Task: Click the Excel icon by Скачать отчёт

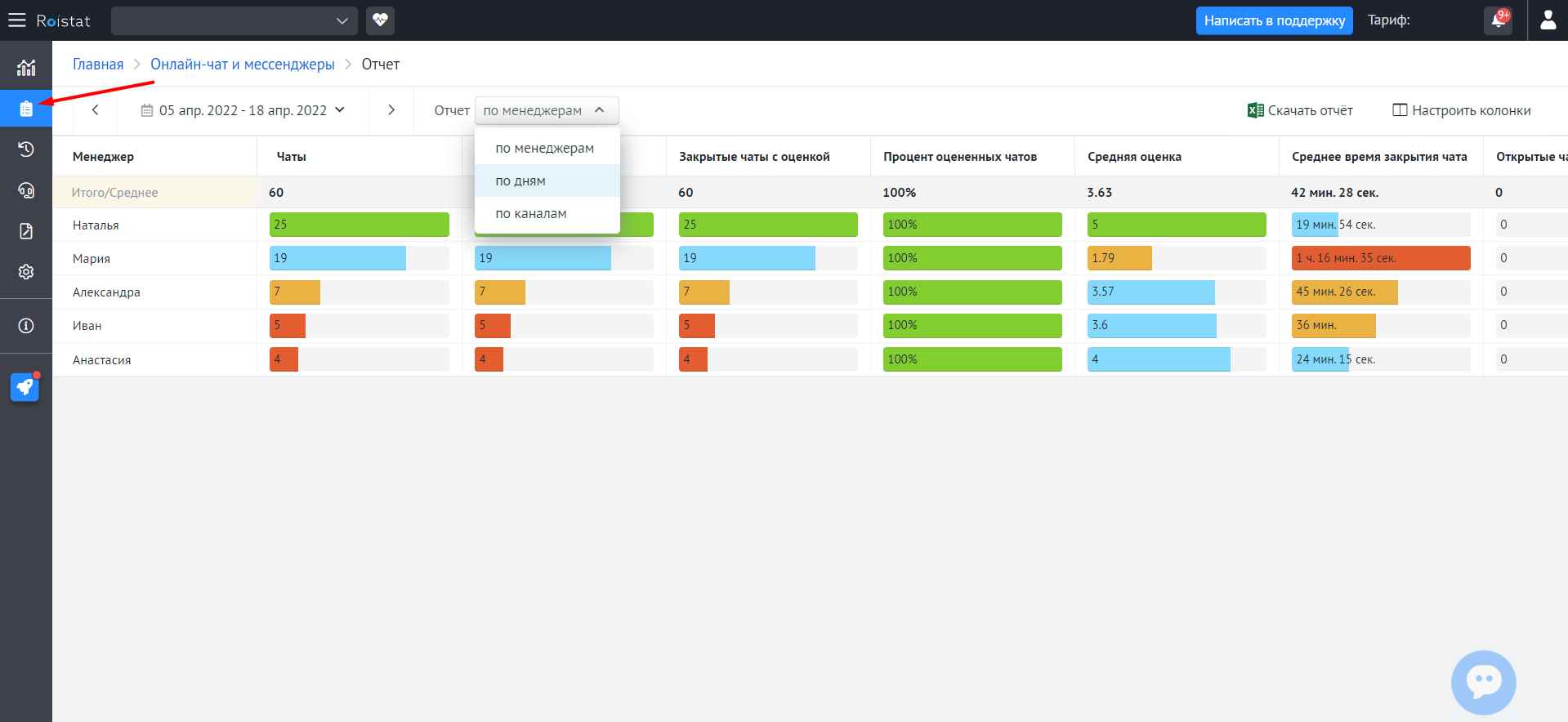Action: click(1256, 110)
